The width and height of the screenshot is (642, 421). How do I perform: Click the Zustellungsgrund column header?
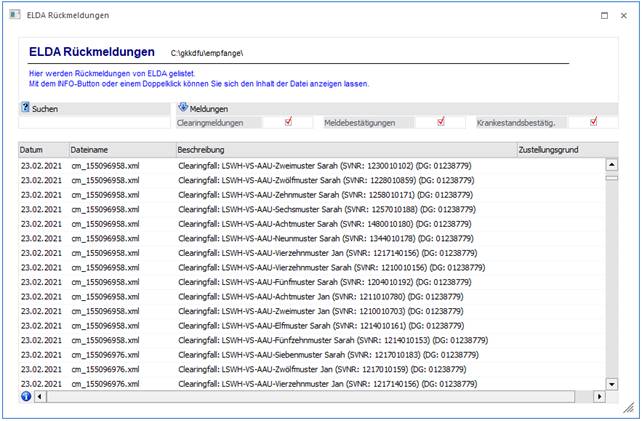tap(560, 149)
